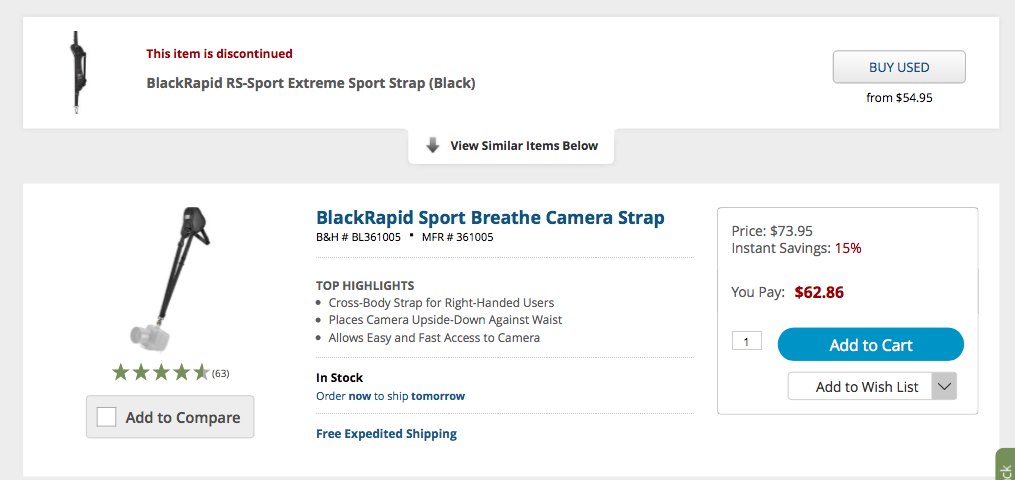Click the down arrow icon beside View Similar Items

pos(433,146)
